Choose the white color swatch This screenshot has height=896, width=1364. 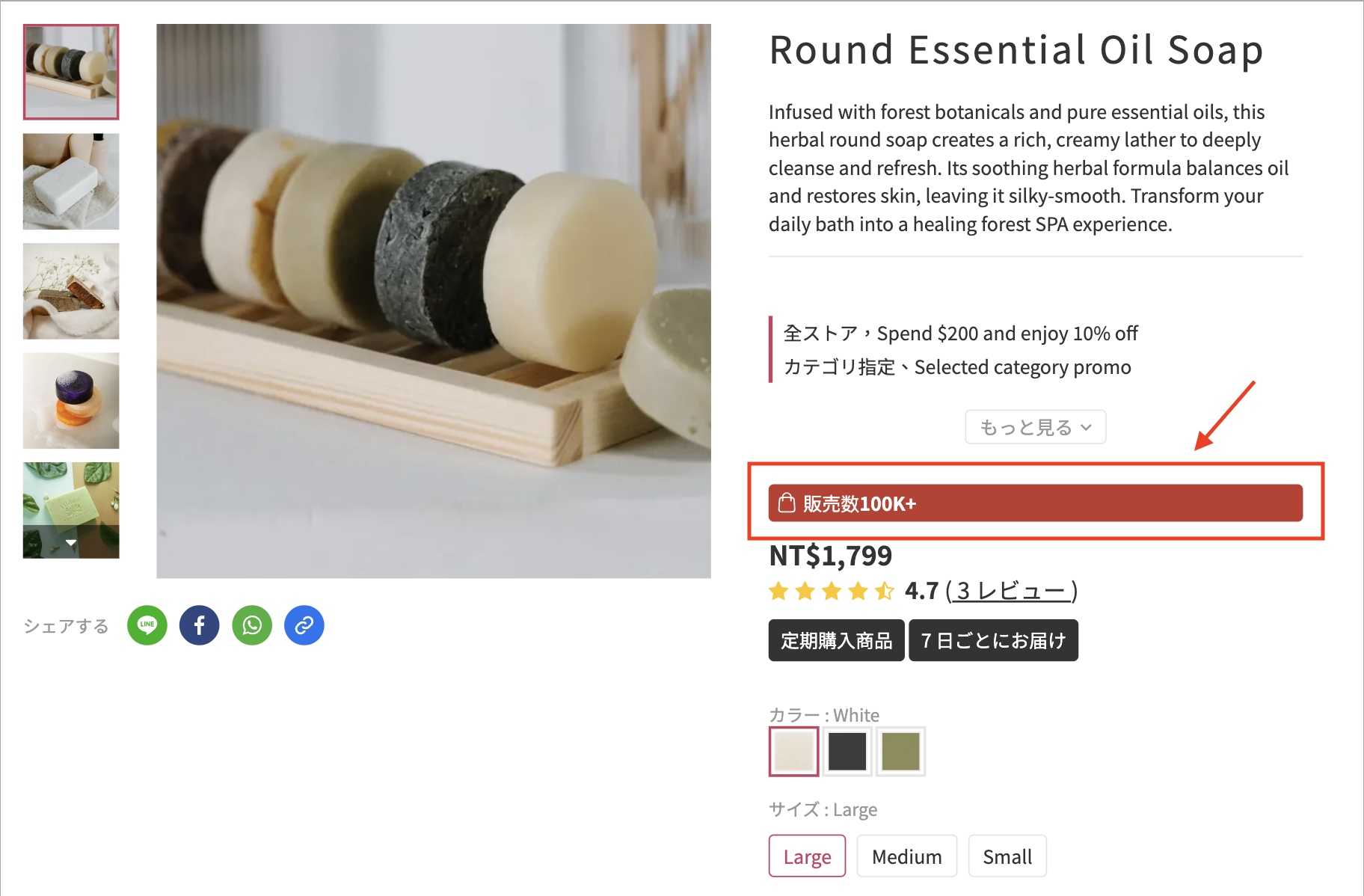(x=793, y=751)
